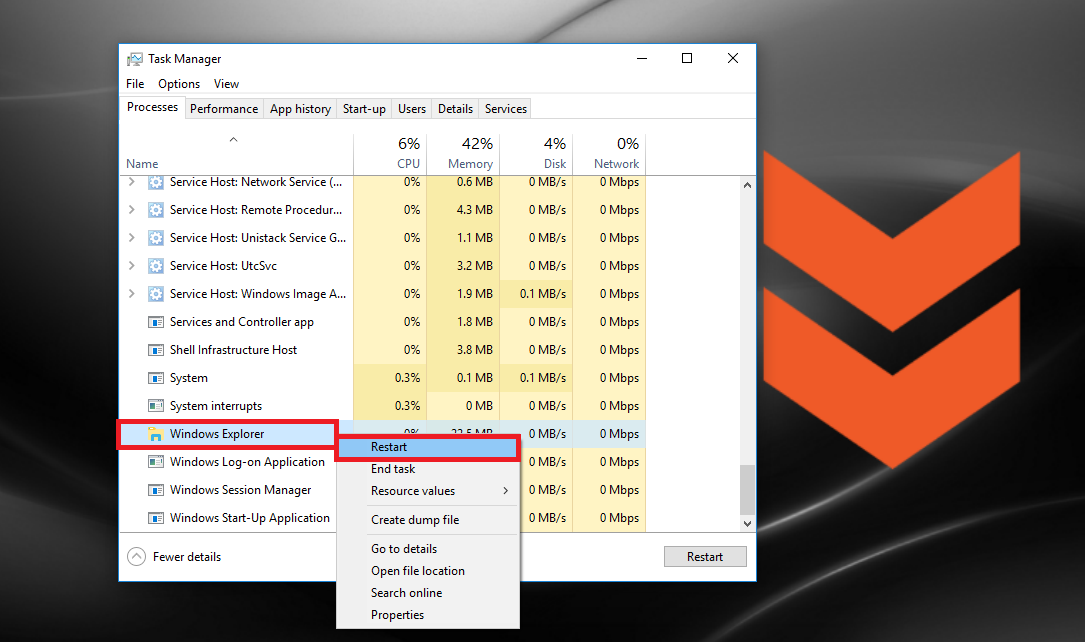Click the scrollbar up arrow
This screenshot has height=642, width=1085.
click(747, 185)
